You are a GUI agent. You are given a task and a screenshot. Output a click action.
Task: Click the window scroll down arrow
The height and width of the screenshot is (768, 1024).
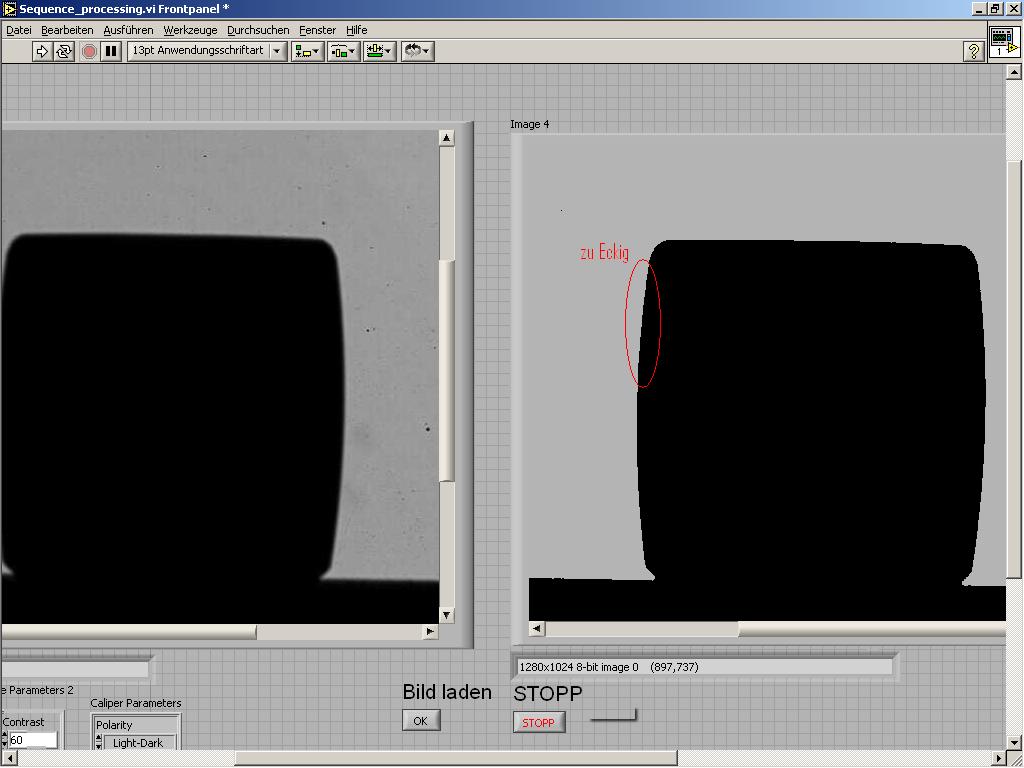tap(1014, 742)
